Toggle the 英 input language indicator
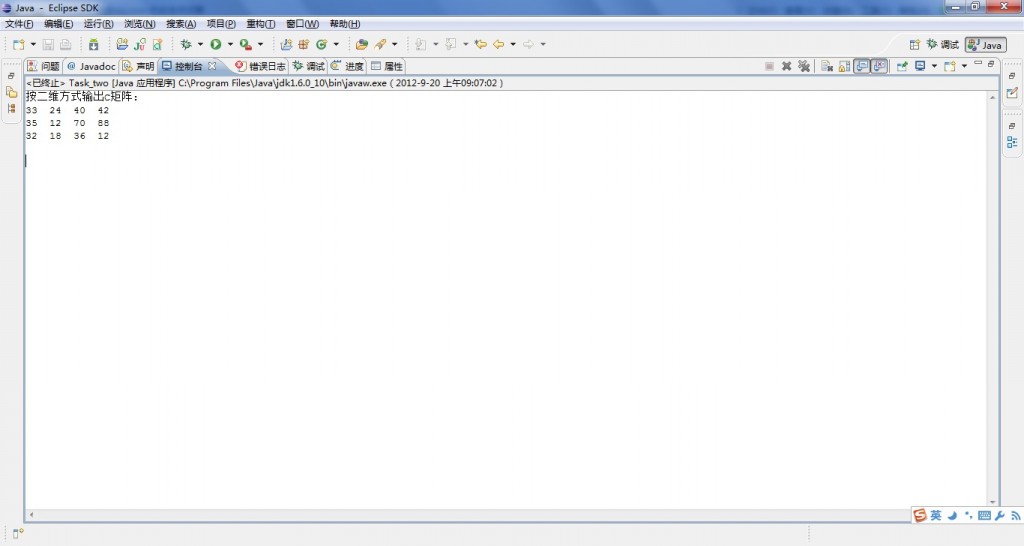 (936, 516)
